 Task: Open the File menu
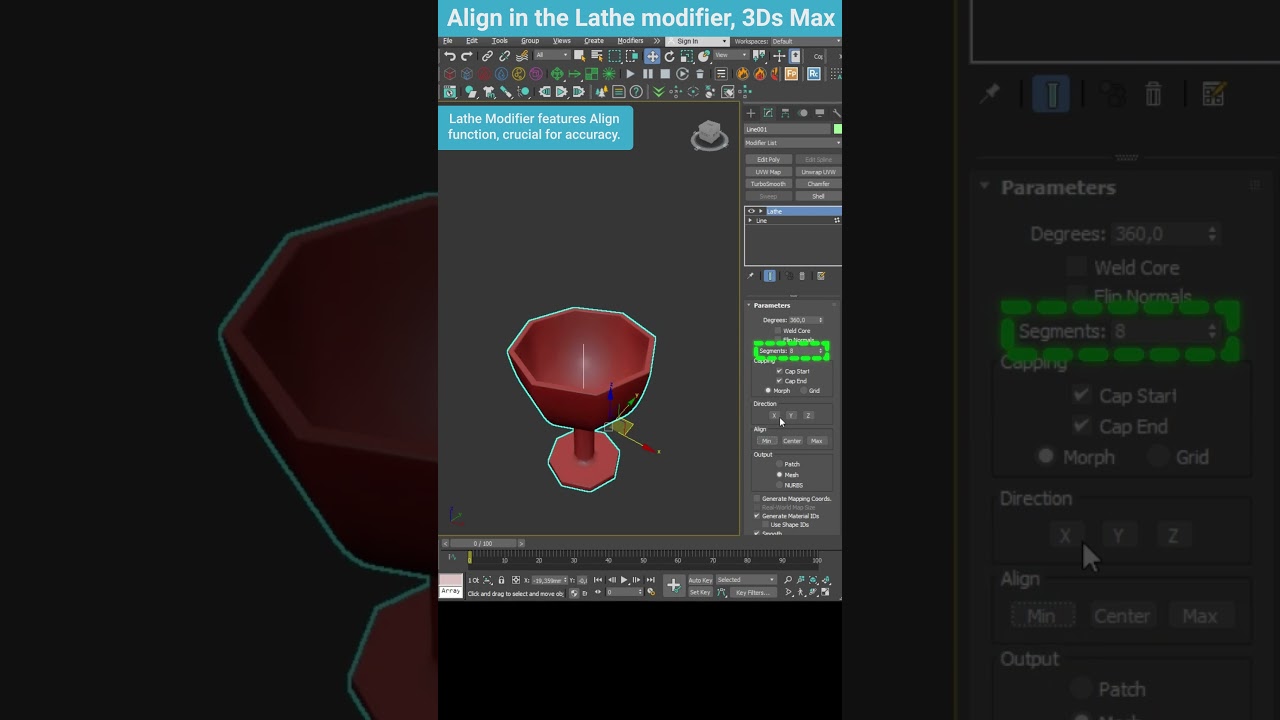448,41
